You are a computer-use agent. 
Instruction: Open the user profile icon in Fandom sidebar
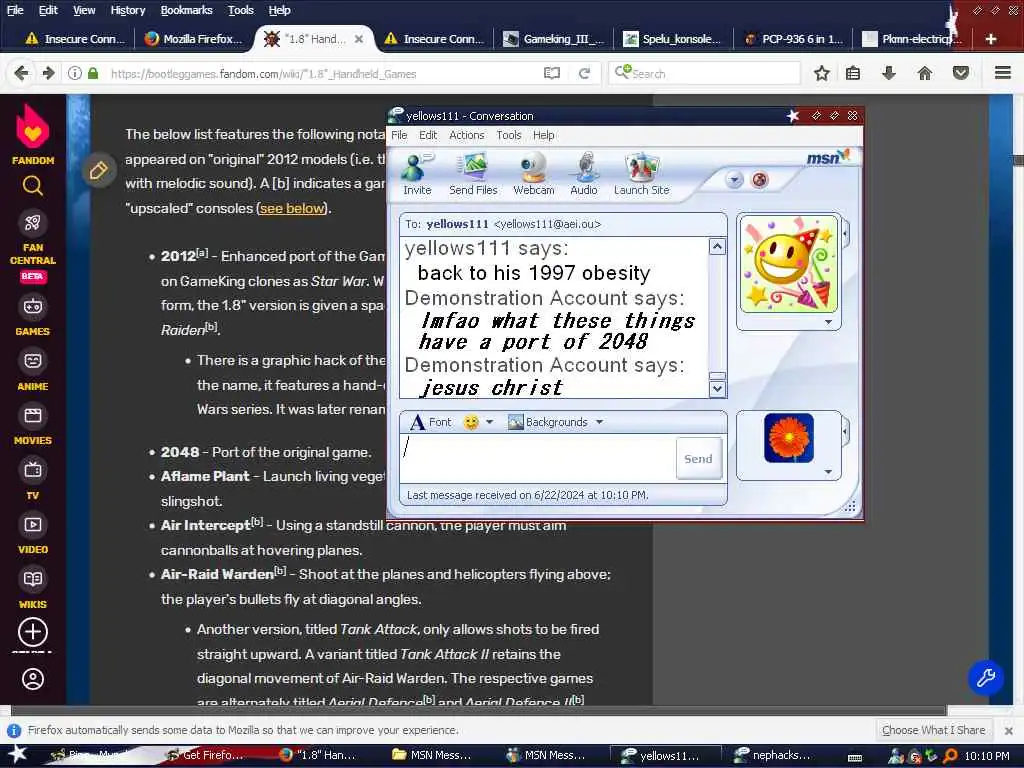coord(33,679)
